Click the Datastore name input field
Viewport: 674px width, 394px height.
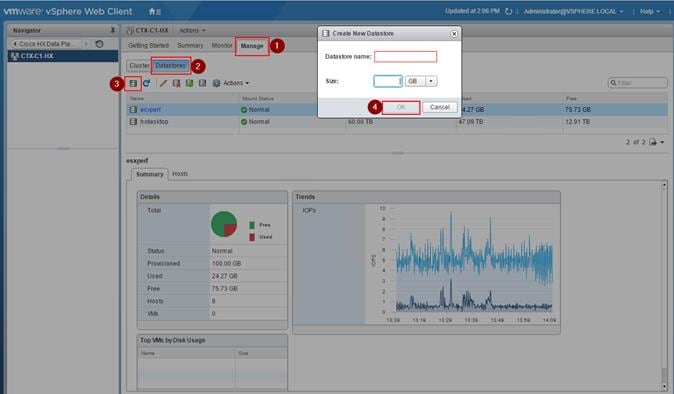pyautogui.click(x=405, y=57)
